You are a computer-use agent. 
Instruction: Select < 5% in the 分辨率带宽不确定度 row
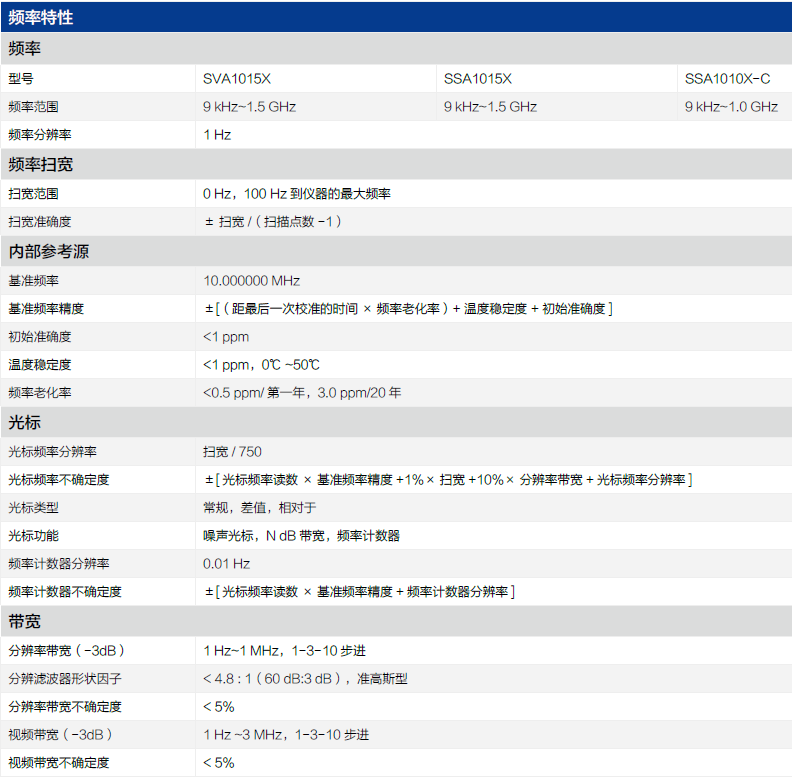(x=219, y=707)
